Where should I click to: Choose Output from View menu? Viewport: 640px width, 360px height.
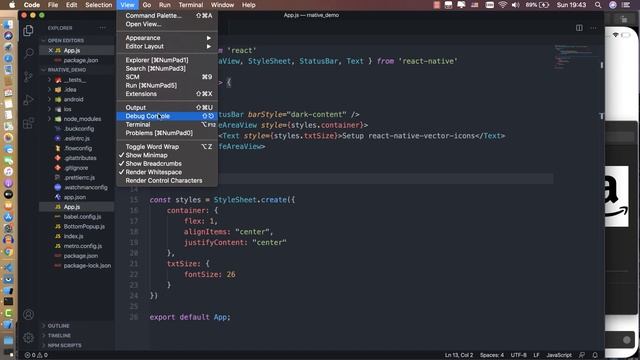(167, 107)
